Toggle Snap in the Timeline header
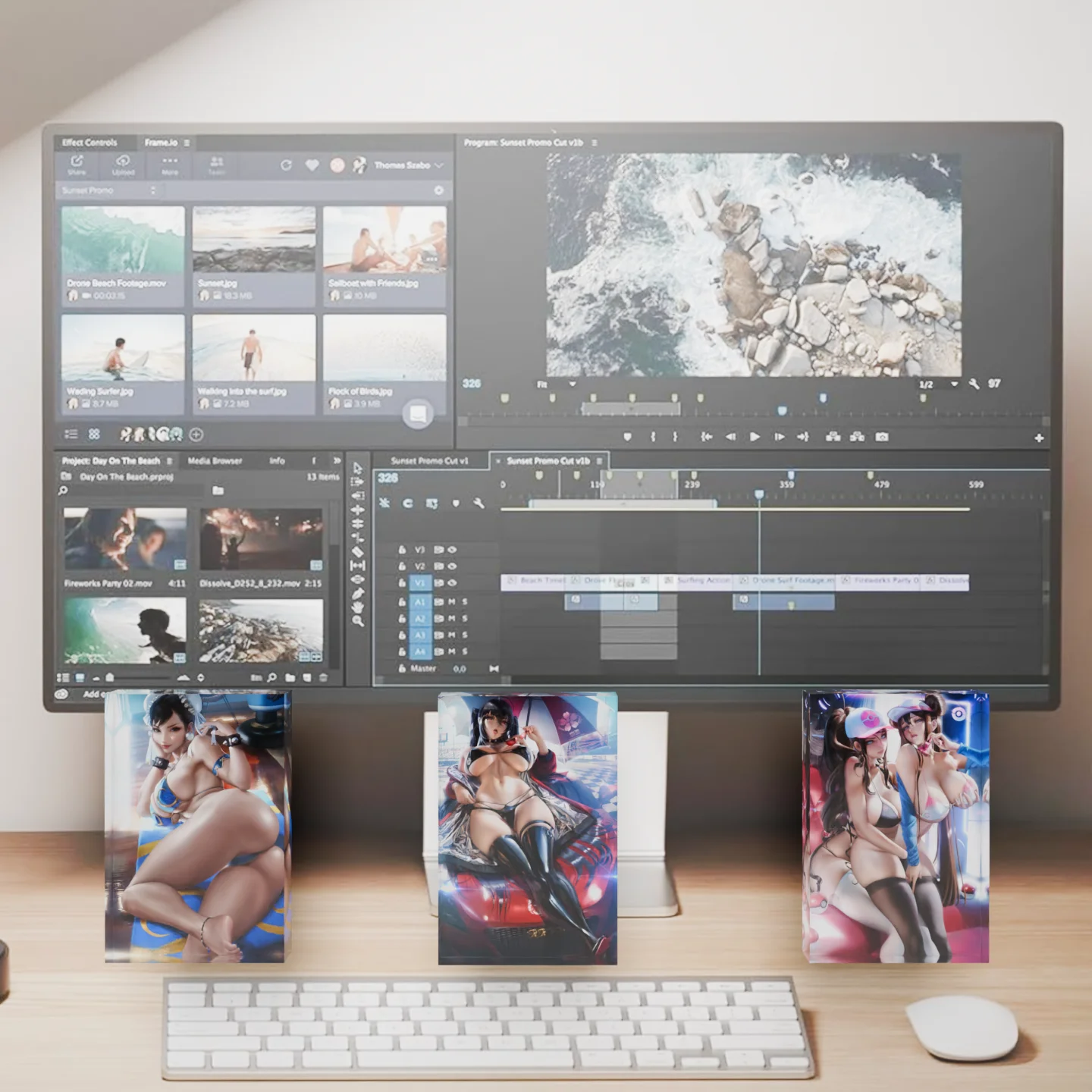Viewport: 1092px width, 1092px height. pyautogui.click(x=407, y=503)
